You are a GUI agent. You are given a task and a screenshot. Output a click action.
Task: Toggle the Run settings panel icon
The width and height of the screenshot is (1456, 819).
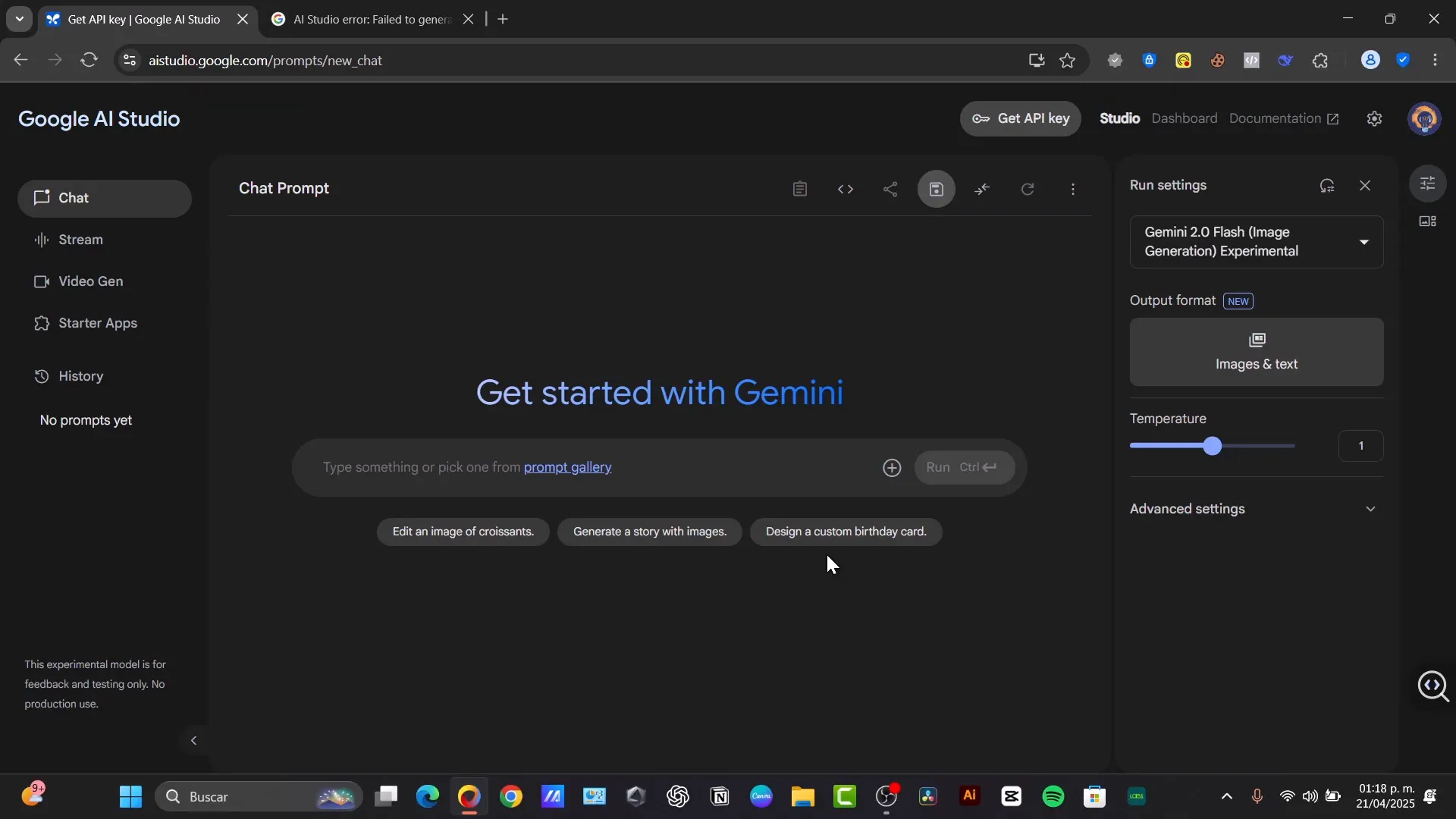pyautogui.click(x=1429, y=183)
